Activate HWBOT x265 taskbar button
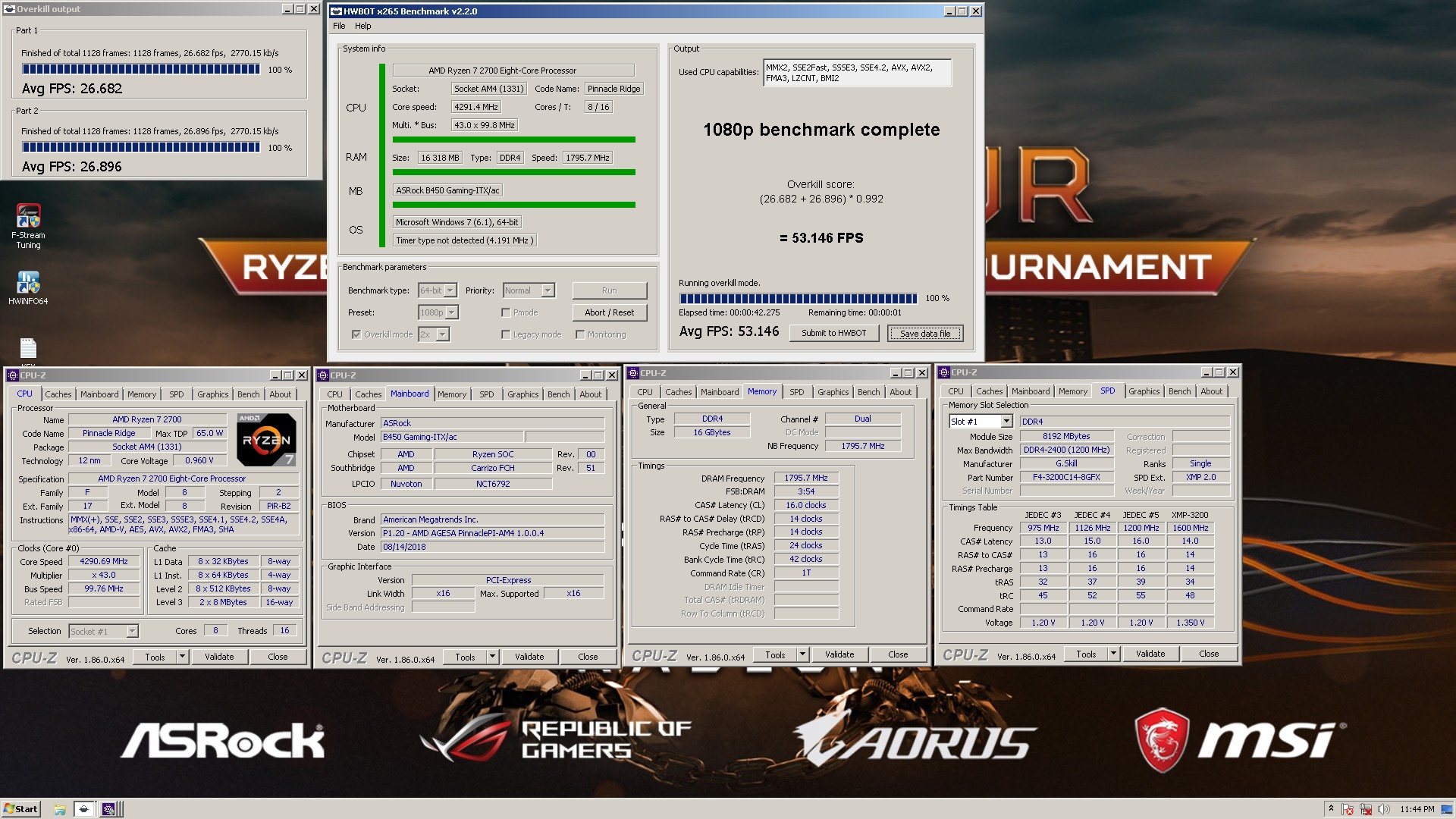 pyautogui.click(x=84, y=809)
